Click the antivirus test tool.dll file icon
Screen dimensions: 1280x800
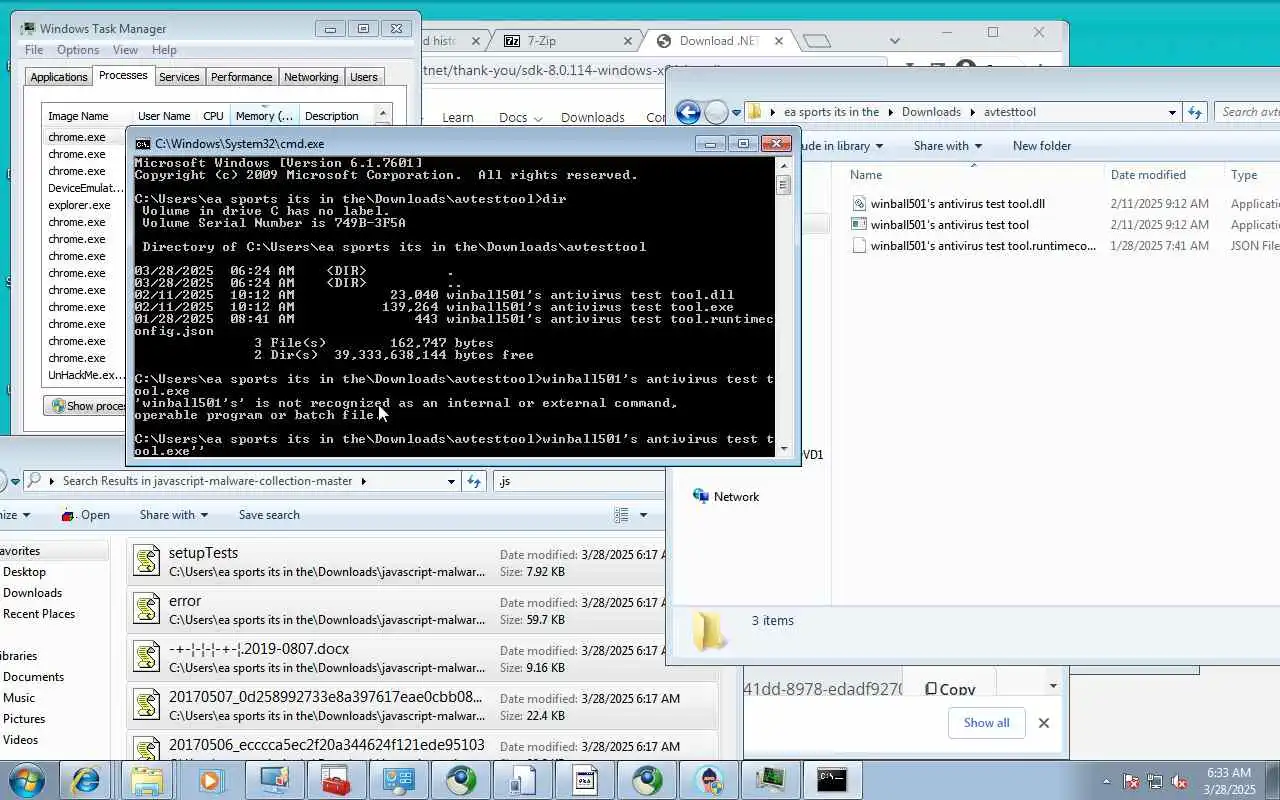click(x=858, y=204)
